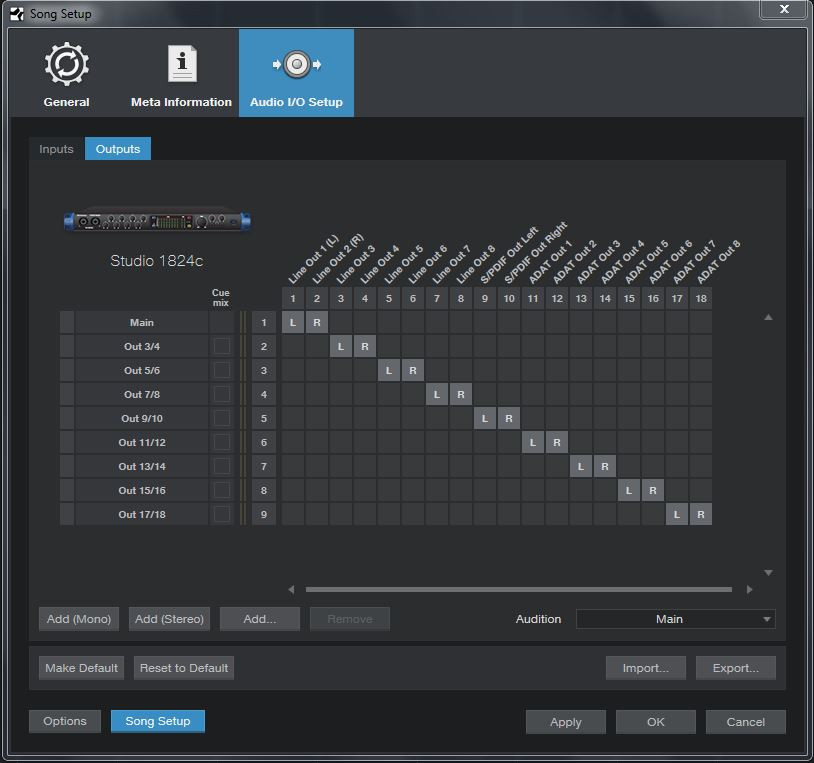Check the Cue mix box for Out 17/18
The height and width of the screenshot is (763, 814).
pos(221,514)
